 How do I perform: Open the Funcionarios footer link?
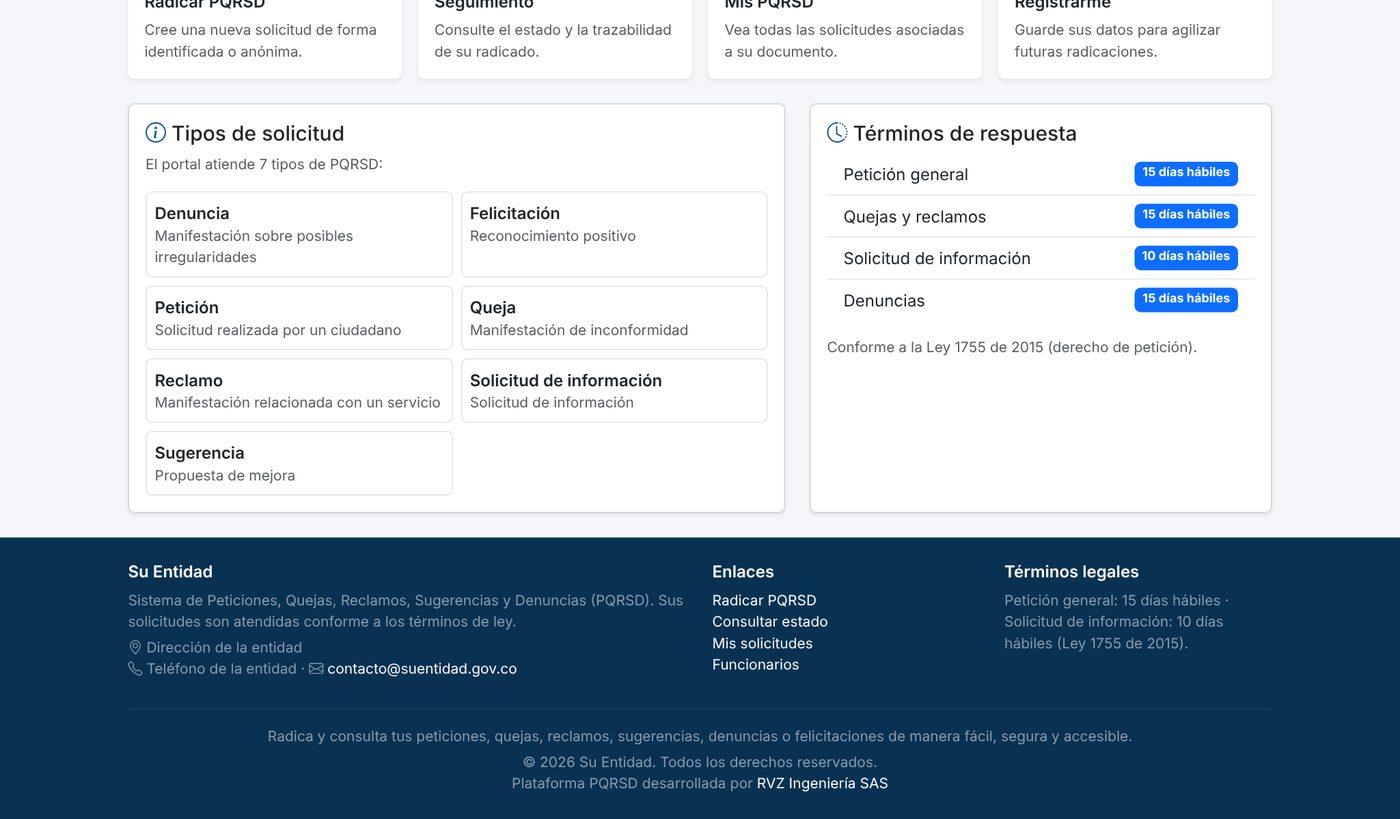(x=755, y=665)
